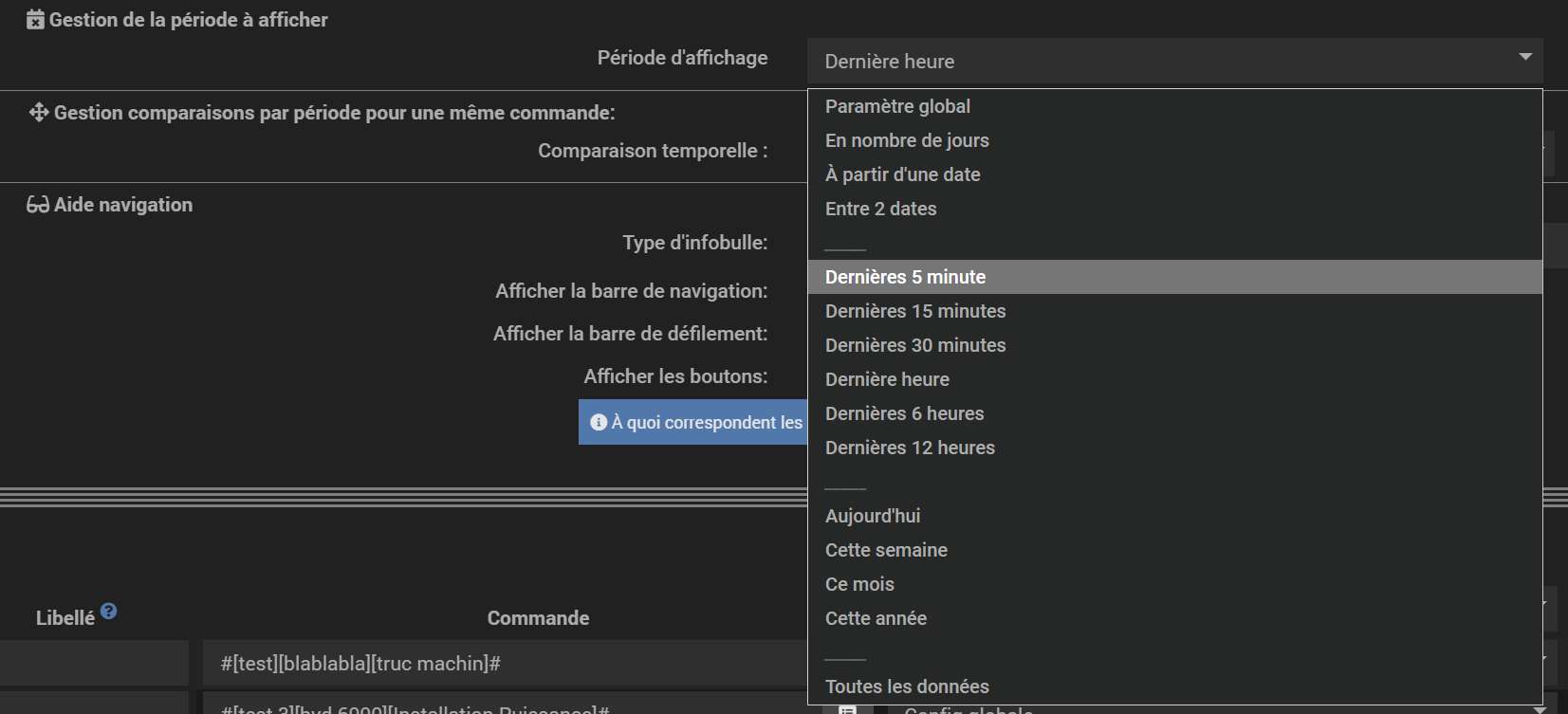
Task: Select Dernières 5 minute
Action: (1174, 277)
